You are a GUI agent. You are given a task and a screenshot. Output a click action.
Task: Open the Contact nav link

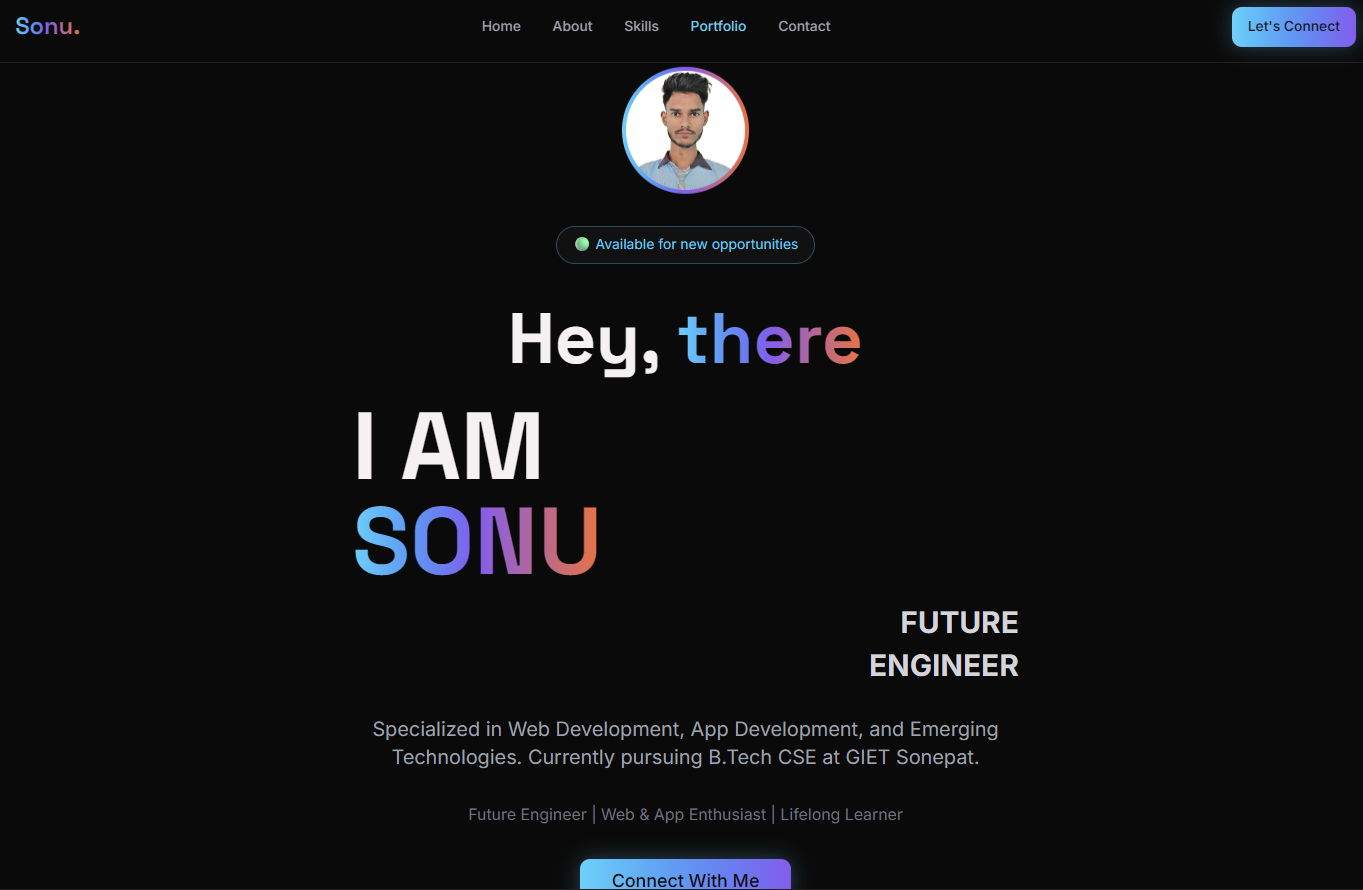click(804, 26)
